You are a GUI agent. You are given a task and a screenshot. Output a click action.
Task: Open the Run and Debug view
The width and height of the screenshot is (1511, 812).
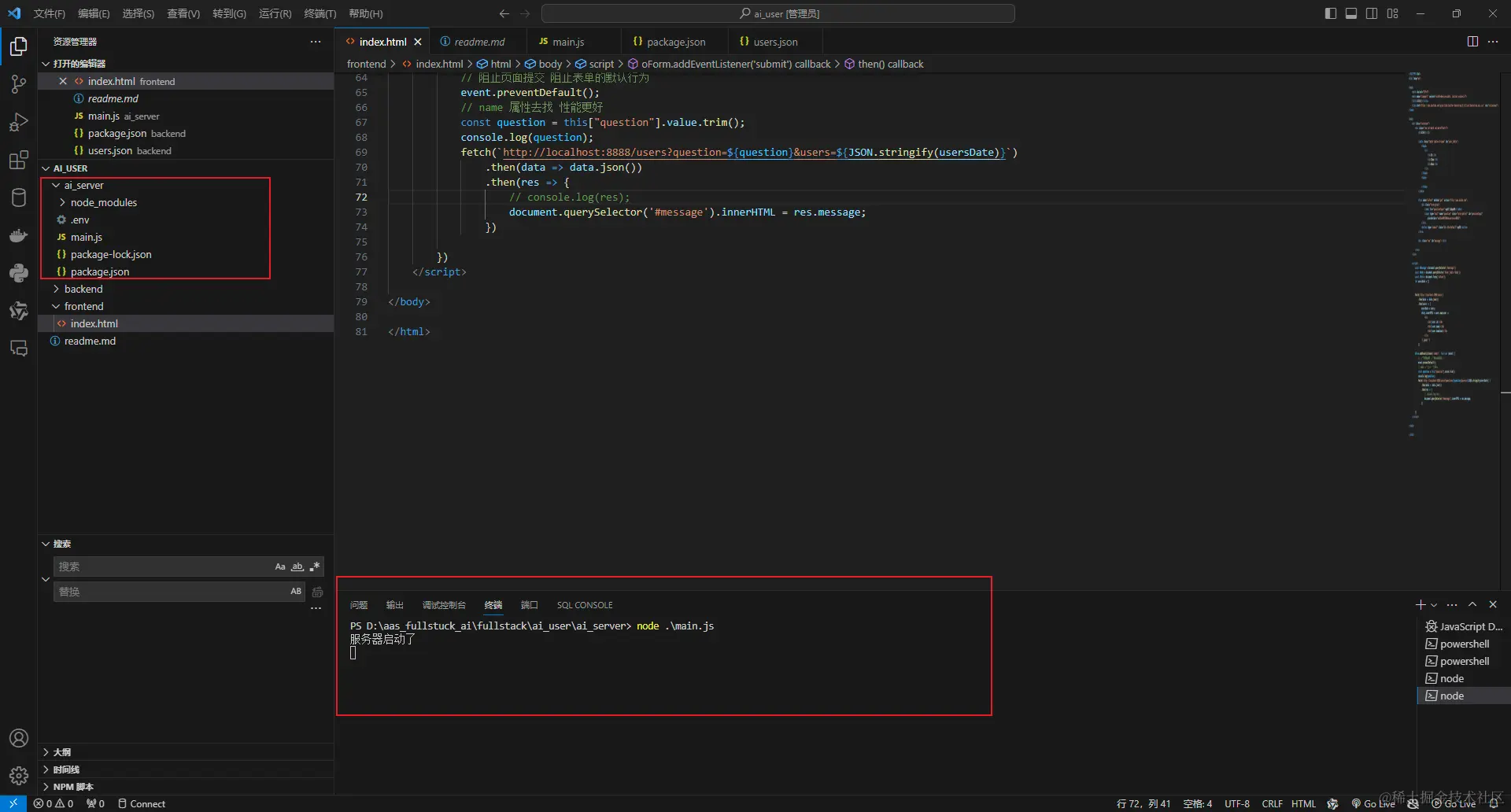point(19,122)
